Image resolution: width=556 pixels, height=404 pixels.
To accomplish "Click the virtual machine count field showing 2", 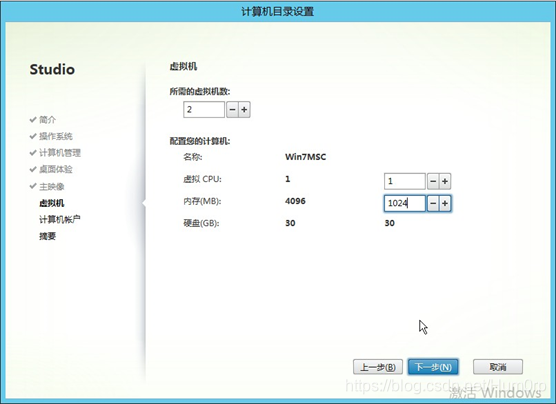I will pyautogui.click(x=204, y=110).
